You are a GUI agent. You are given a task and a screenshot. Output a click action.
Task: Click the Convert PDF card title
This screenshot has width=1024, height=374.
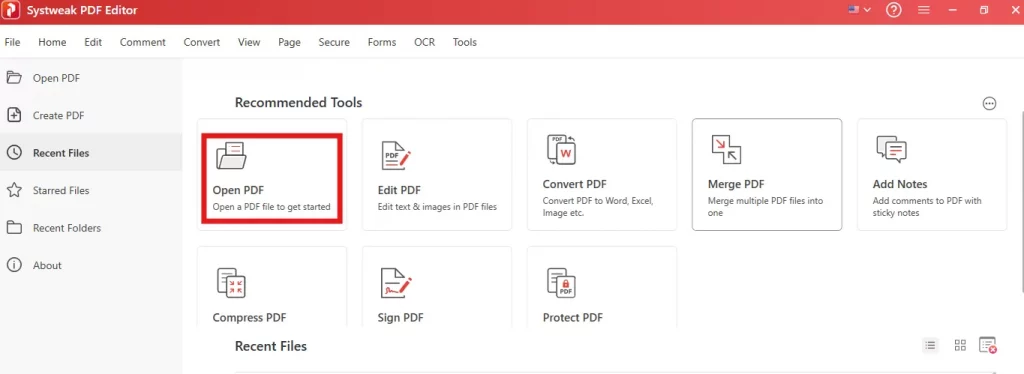coord(575,185)
